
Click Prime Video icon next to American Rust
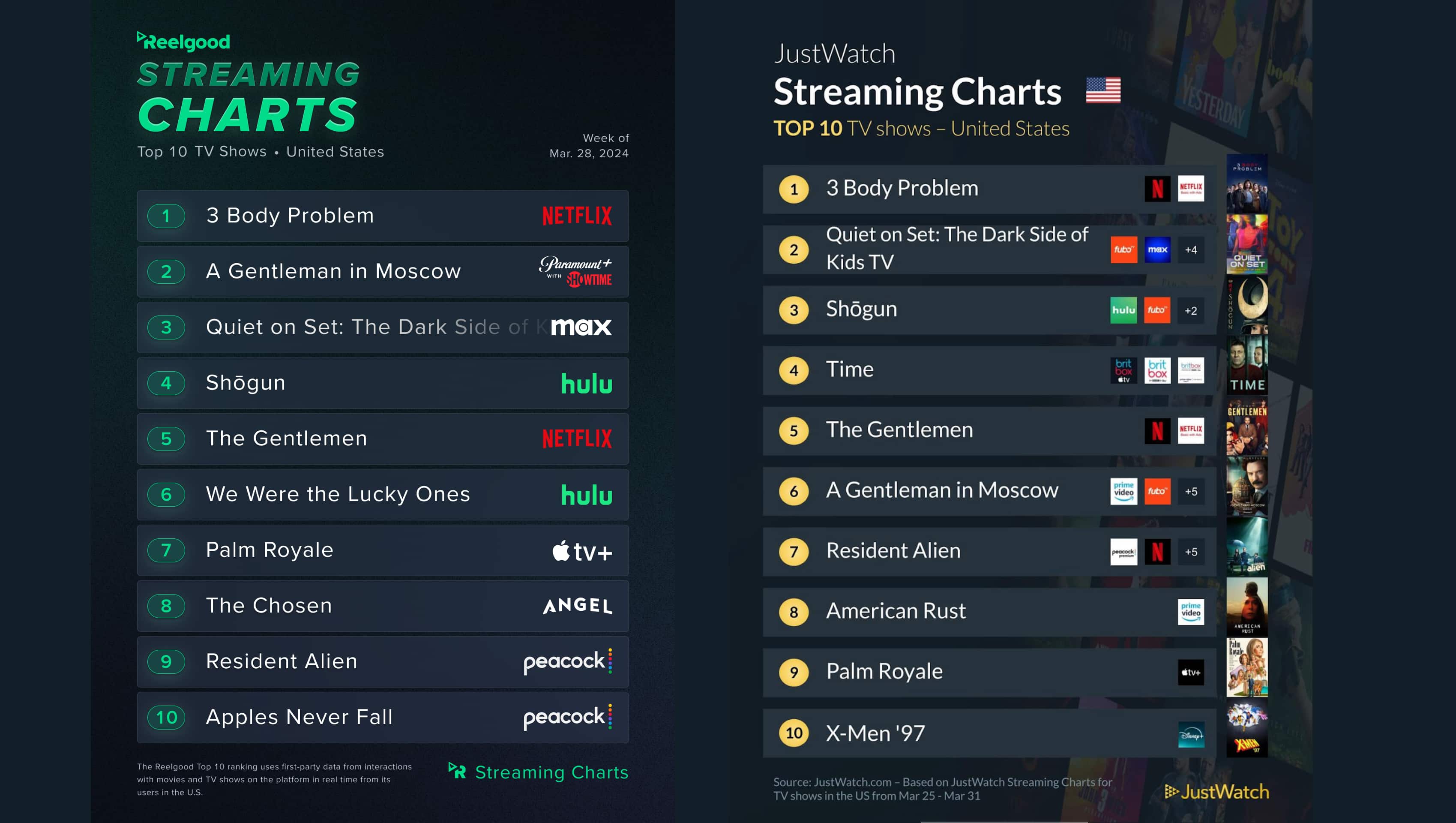1190,612
